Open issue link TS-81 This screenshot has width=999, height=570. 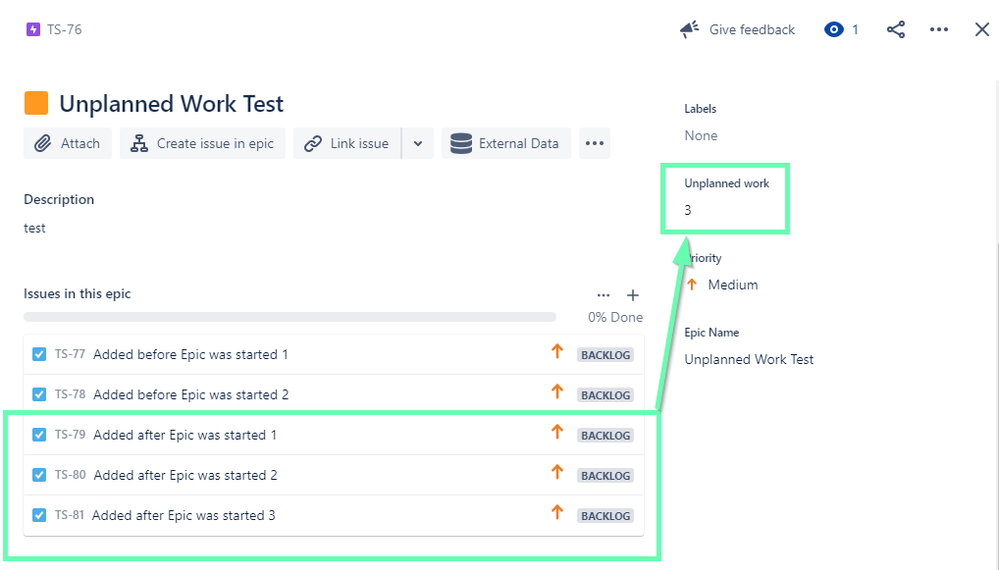69,515
